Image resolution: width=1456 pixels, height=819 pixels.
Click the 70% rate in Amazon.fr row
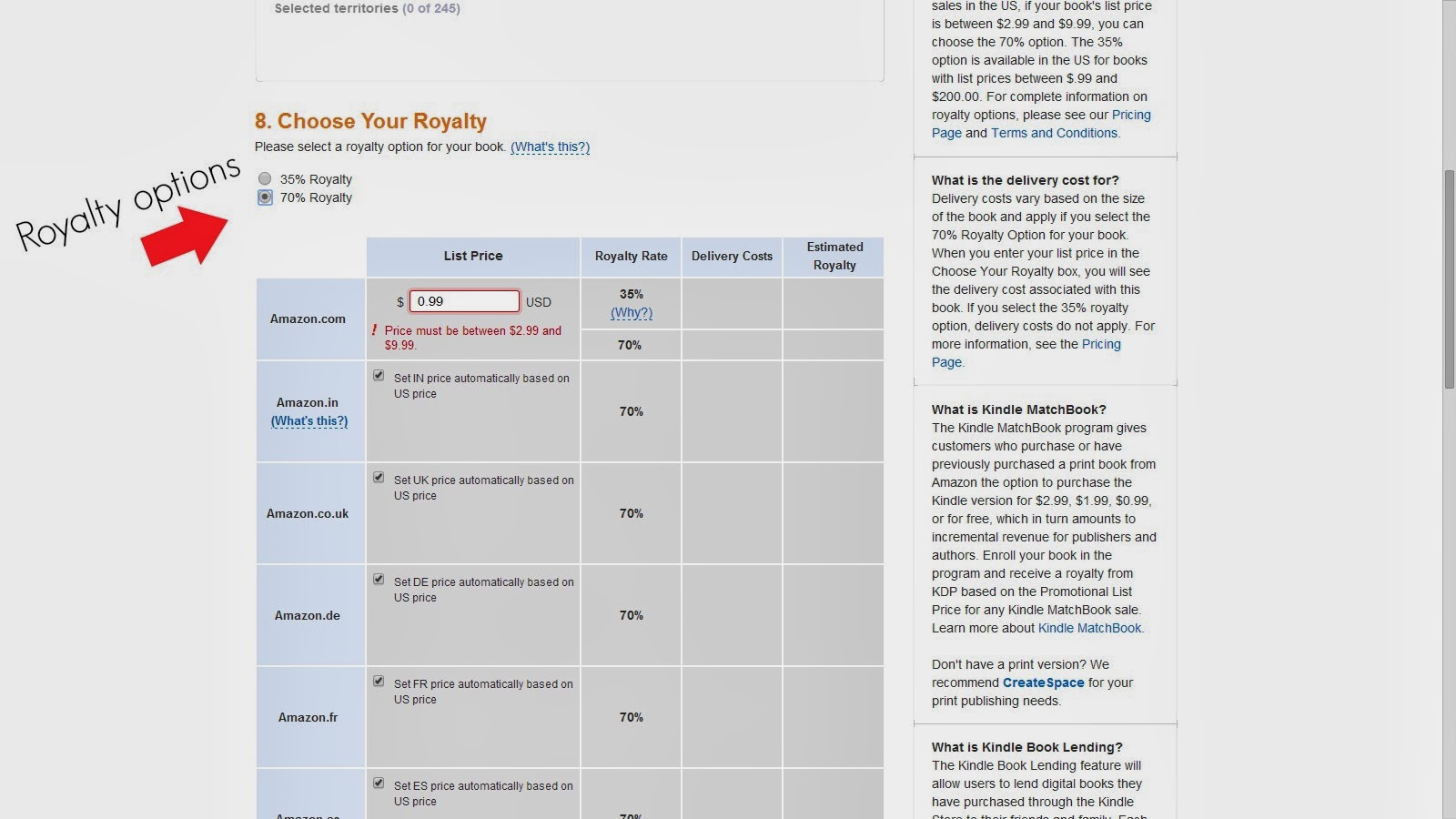(632, 717)
